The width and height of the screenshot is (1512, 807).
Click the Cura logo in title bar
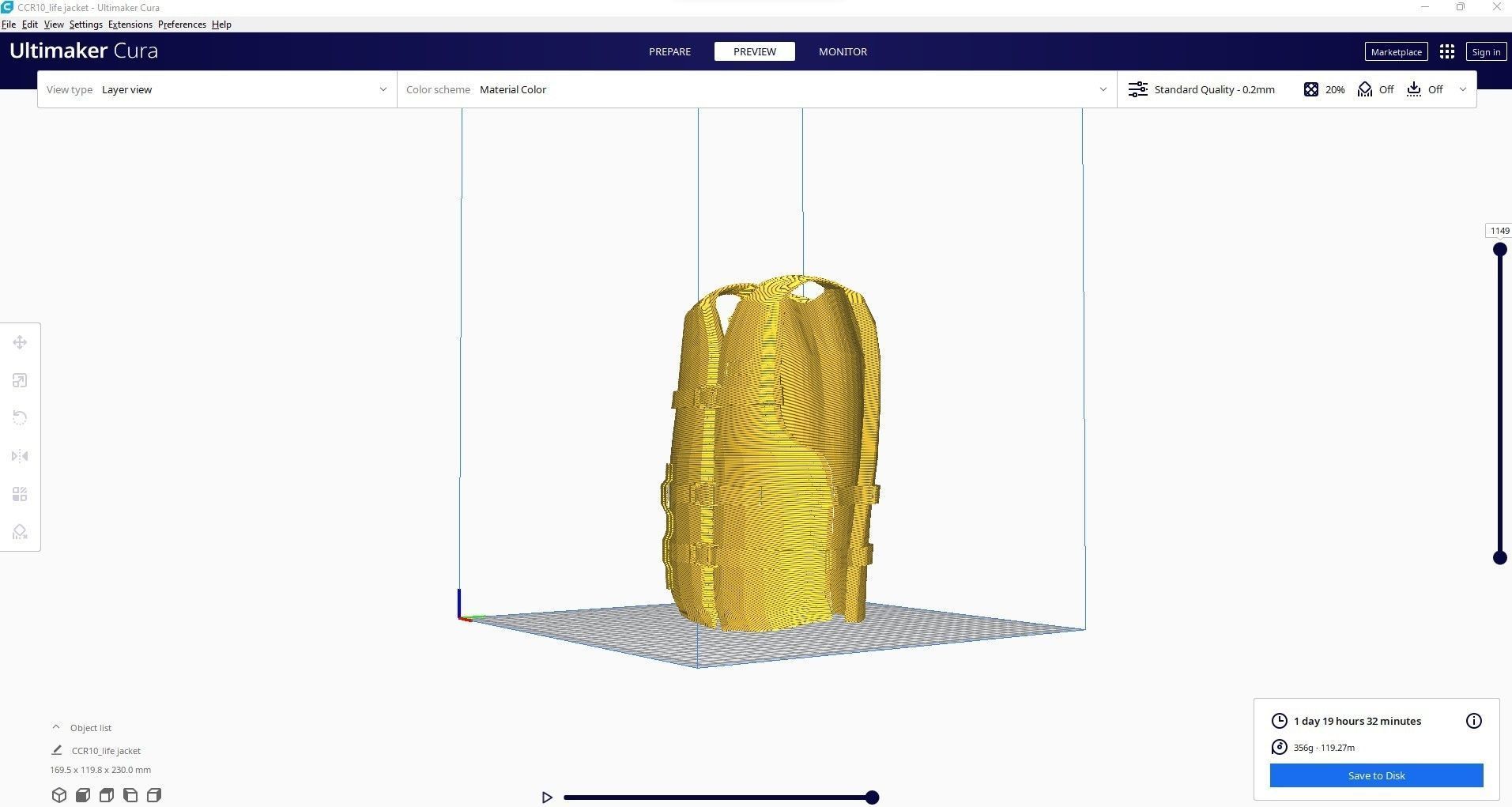(7, 7)
